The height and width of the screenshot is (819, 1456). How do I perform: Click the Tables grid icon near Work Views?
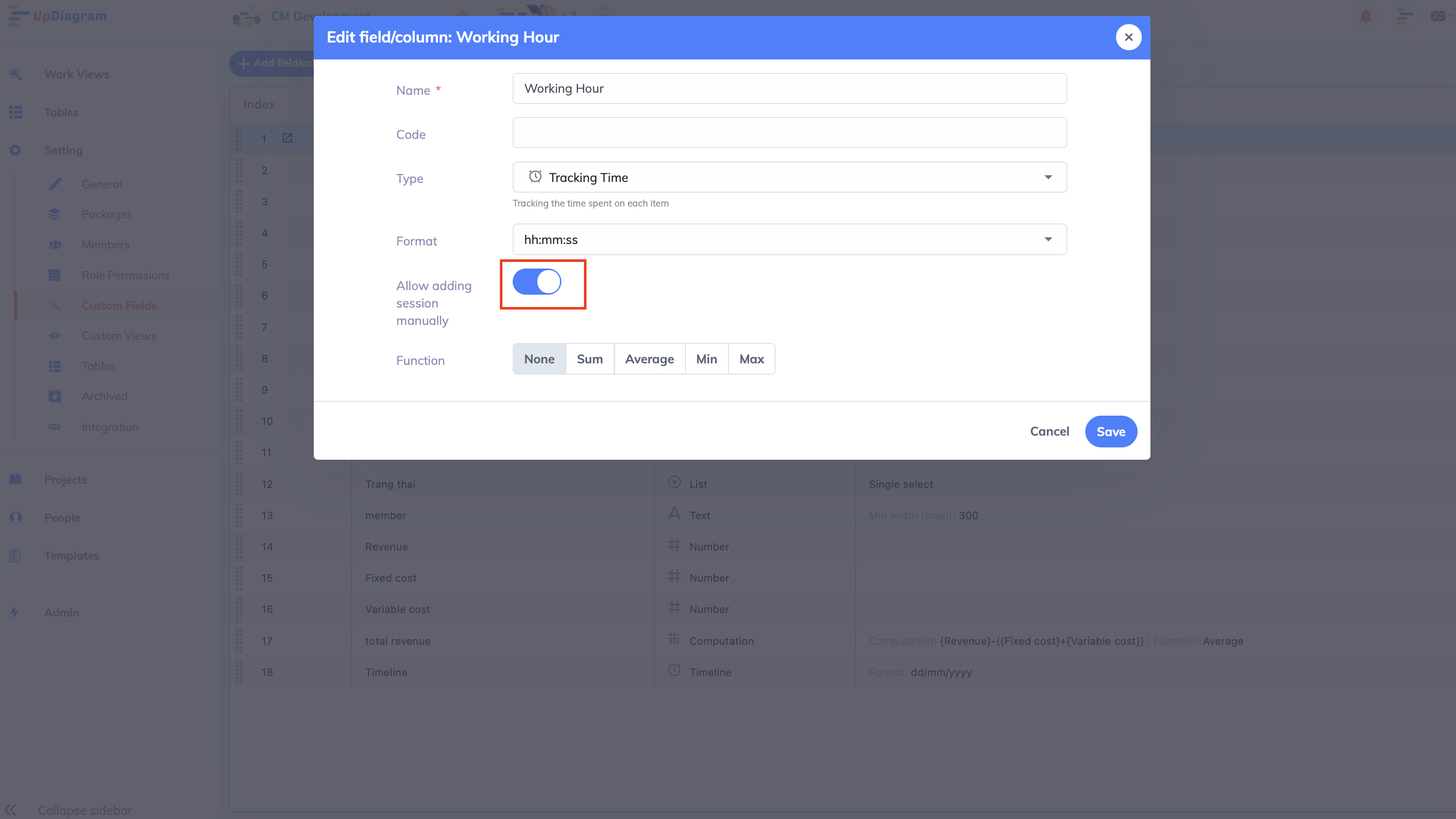pyautogui.click(x=16, y=112)
